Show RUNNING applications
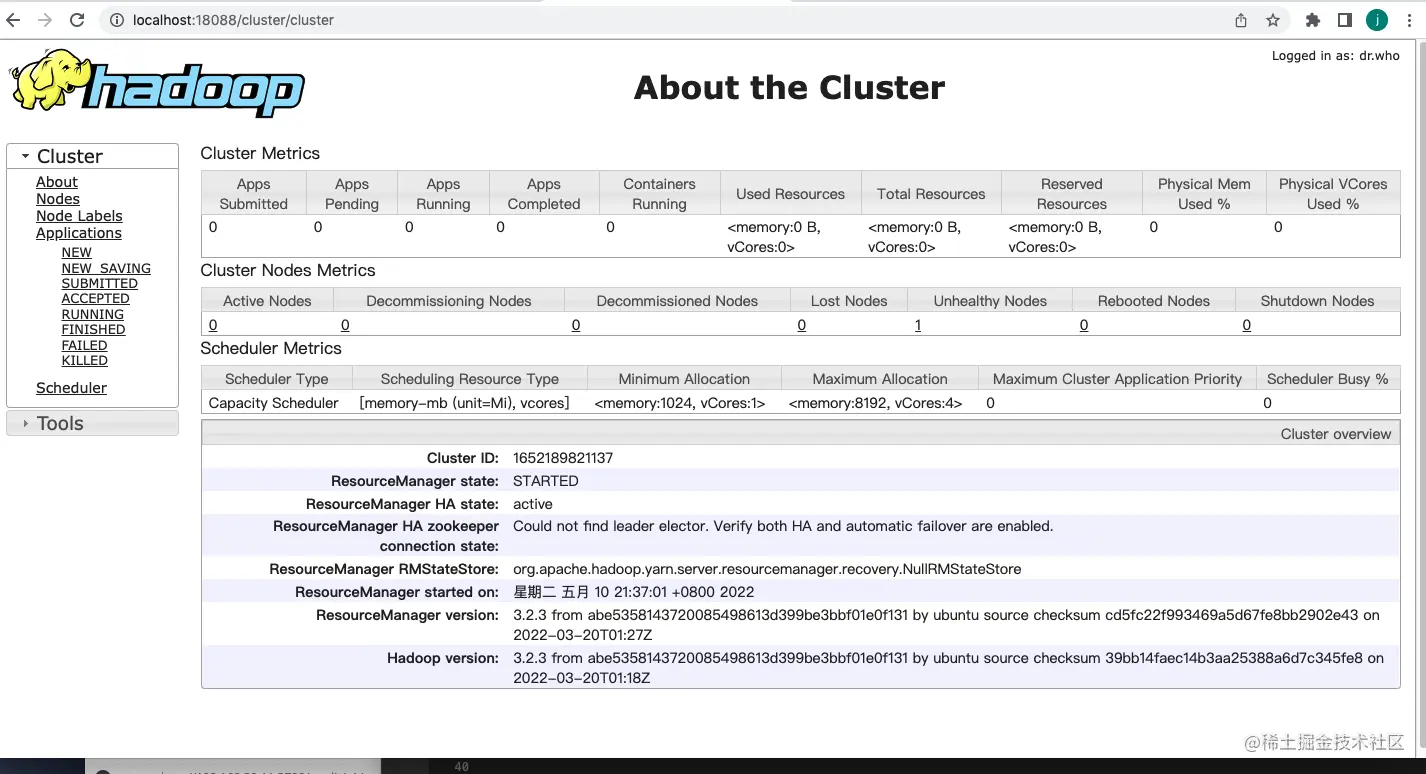The height and width of the screenshot is (774, 1426). click(93, 314)
